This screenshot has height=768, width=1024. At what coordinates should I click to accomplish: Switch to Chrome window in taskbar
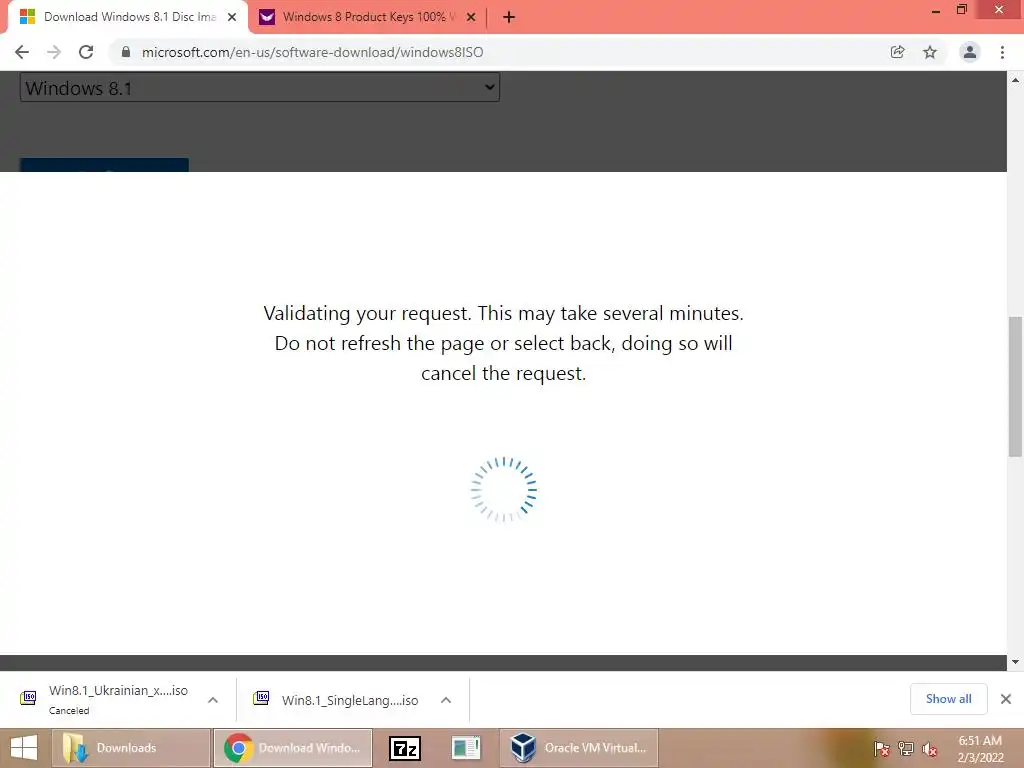click(x=293, y=748)
